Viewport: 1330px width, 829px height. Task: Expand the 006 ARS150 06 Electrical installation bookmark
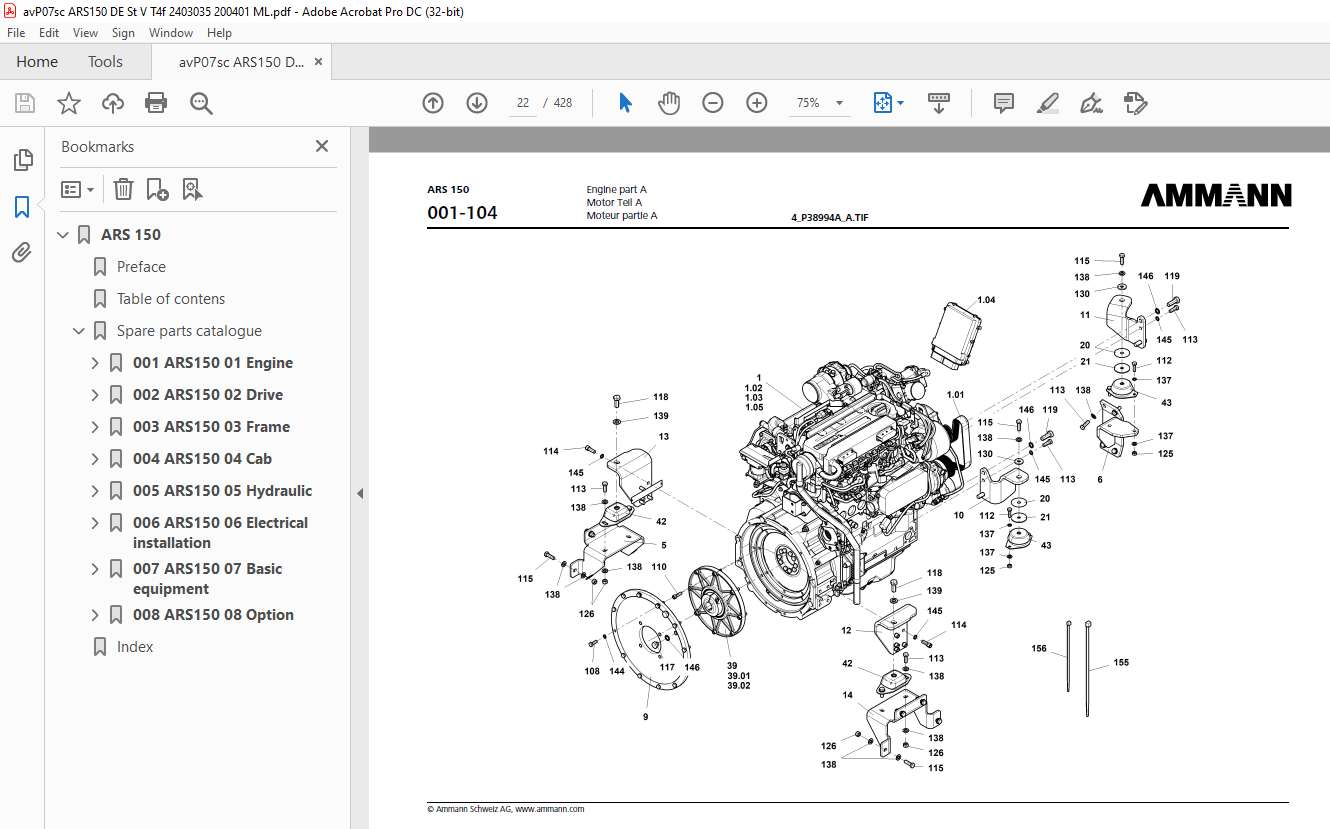[95, 523]
